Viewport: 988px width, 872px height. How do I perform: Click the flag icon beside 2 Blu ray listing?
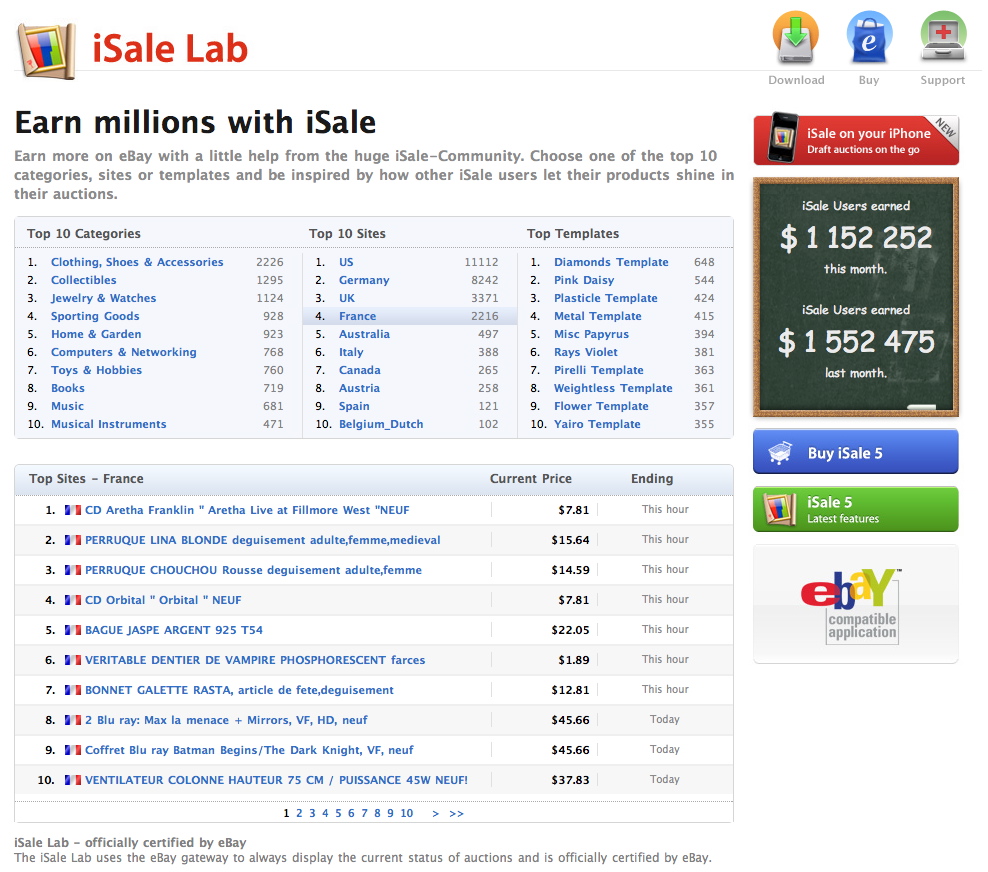pos(72,720)
